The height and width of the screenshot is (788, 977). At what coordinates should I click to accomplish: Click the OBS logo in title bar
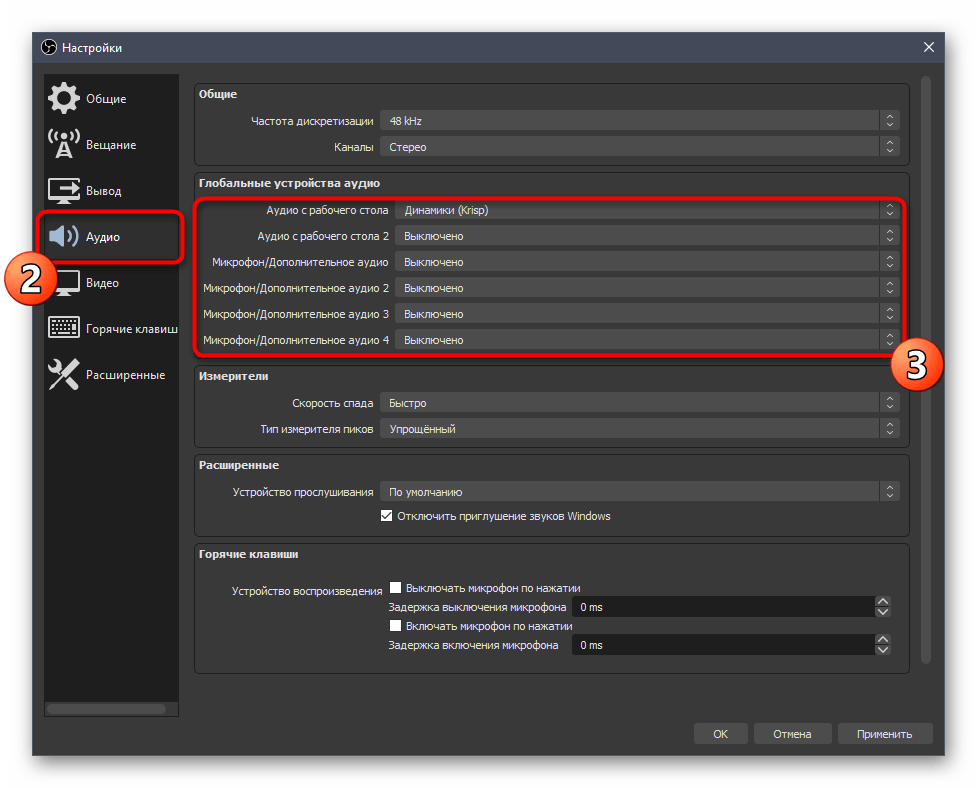point(49,47)
